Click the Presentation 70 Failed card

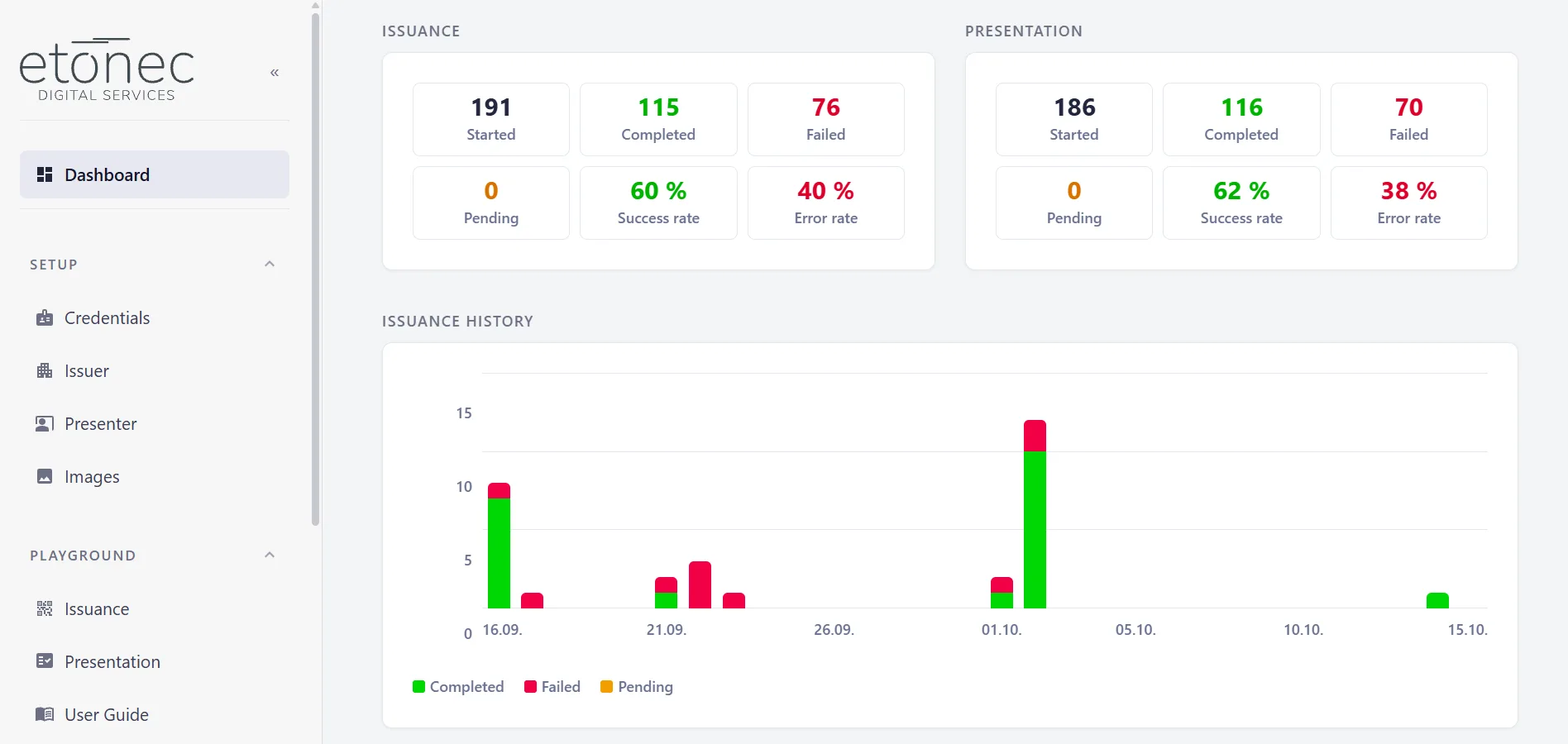1409,119
